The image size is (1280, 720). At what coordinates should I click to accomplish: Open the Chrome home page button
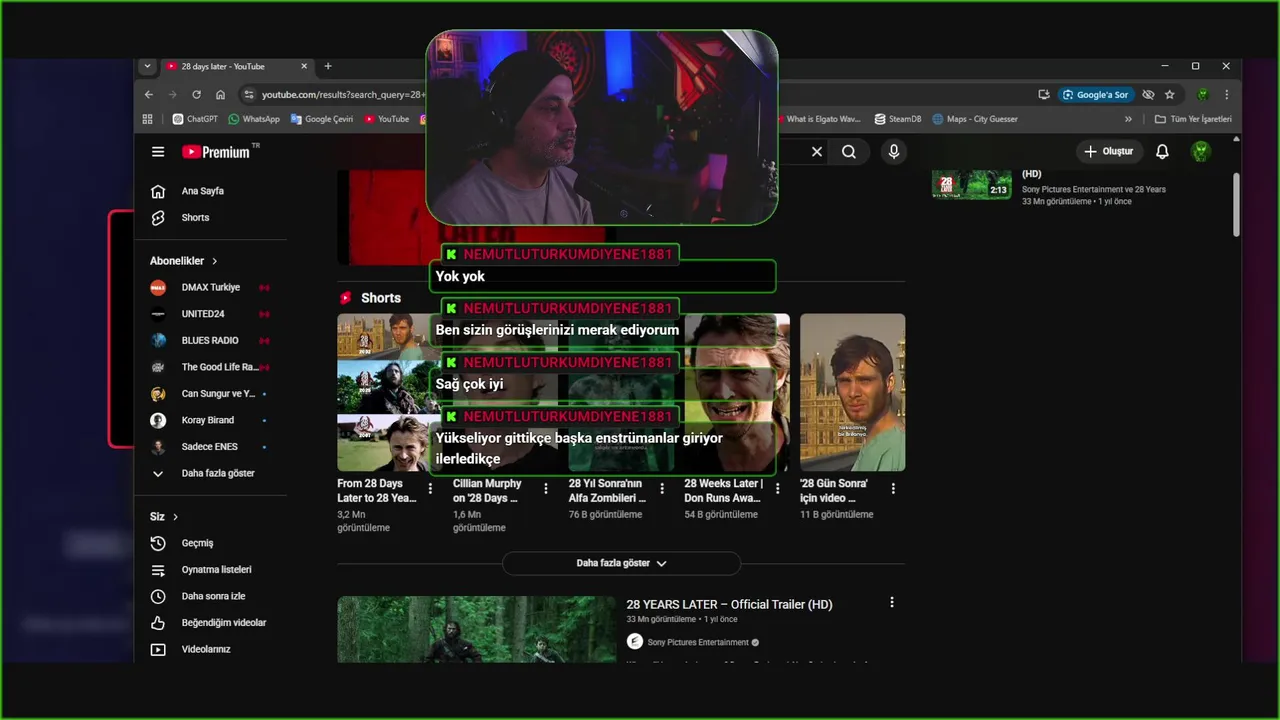pos(220,95)
